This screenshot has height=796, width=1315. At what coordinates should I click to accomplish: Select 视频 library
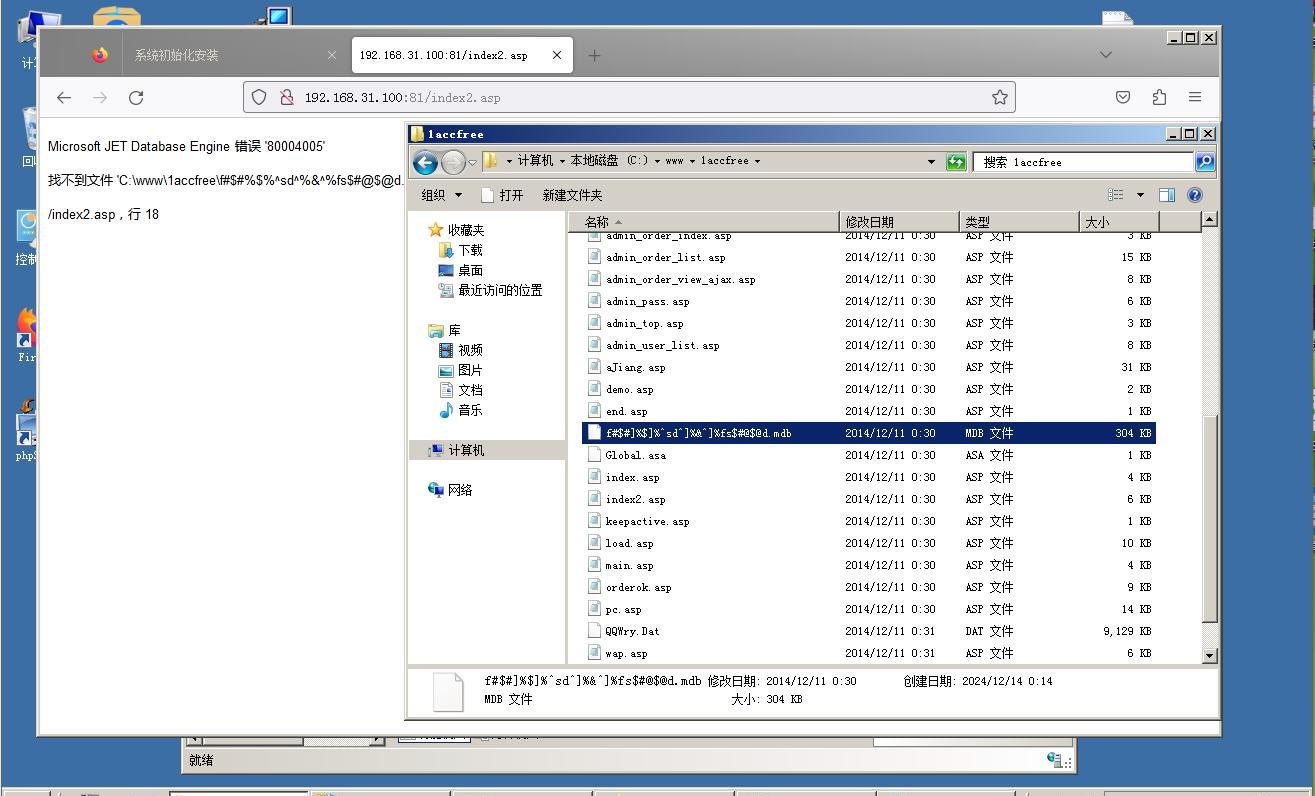461,350
